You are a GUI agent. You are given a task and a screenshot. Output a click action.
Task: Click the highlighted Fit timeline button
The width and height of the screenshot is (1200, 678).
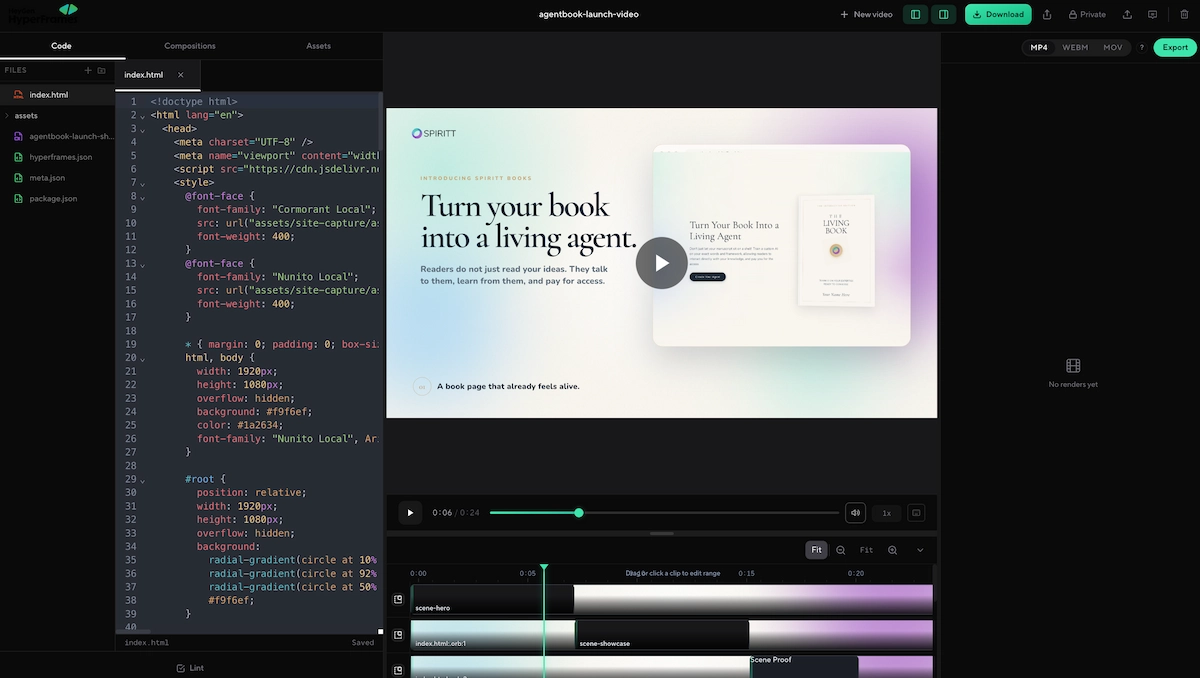(x=817, y=550)
